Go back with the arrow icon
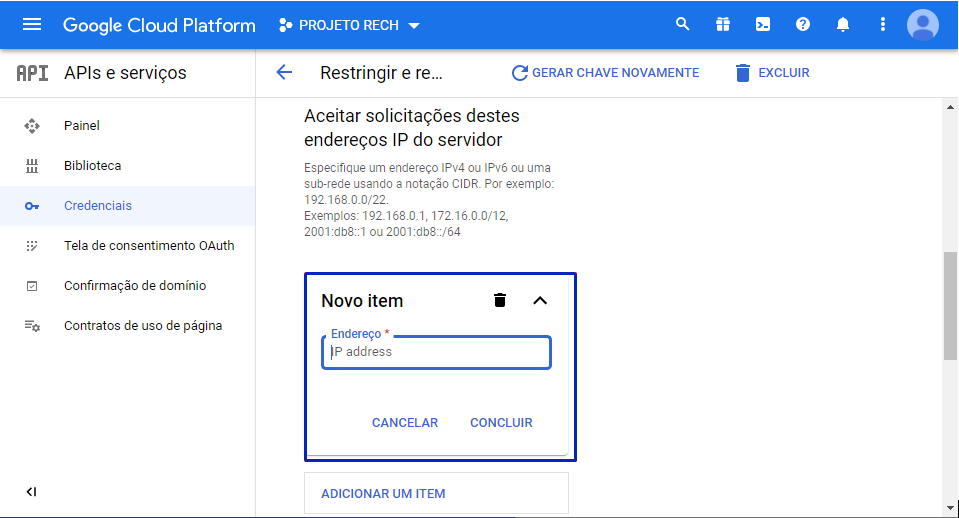 click(284, 72)
